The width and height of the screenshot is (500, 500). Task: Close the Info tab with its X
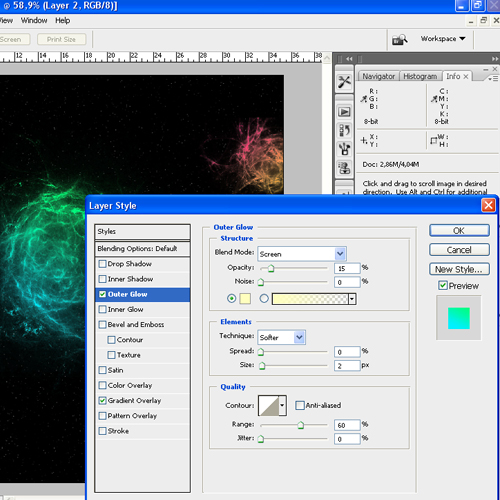(466, 76)
